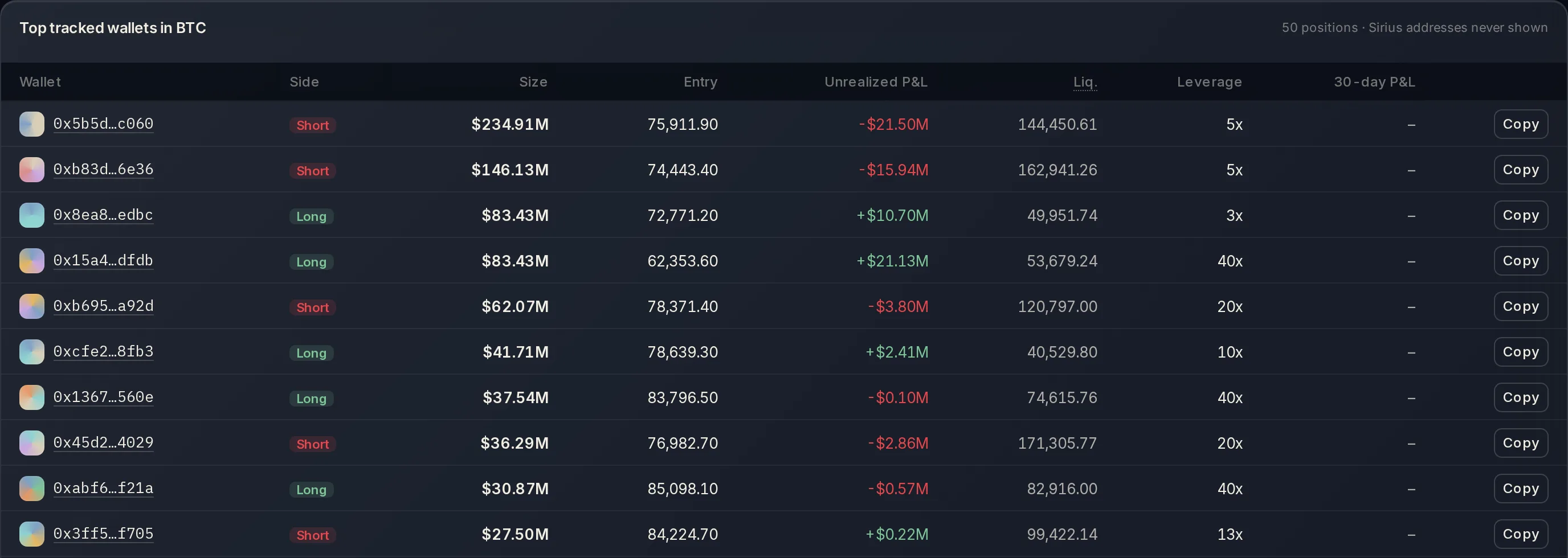This screenshot has width=1568, height=558.
Task: Open wallet link 0xcfe2…8fb3
Action: pos(104,352)
